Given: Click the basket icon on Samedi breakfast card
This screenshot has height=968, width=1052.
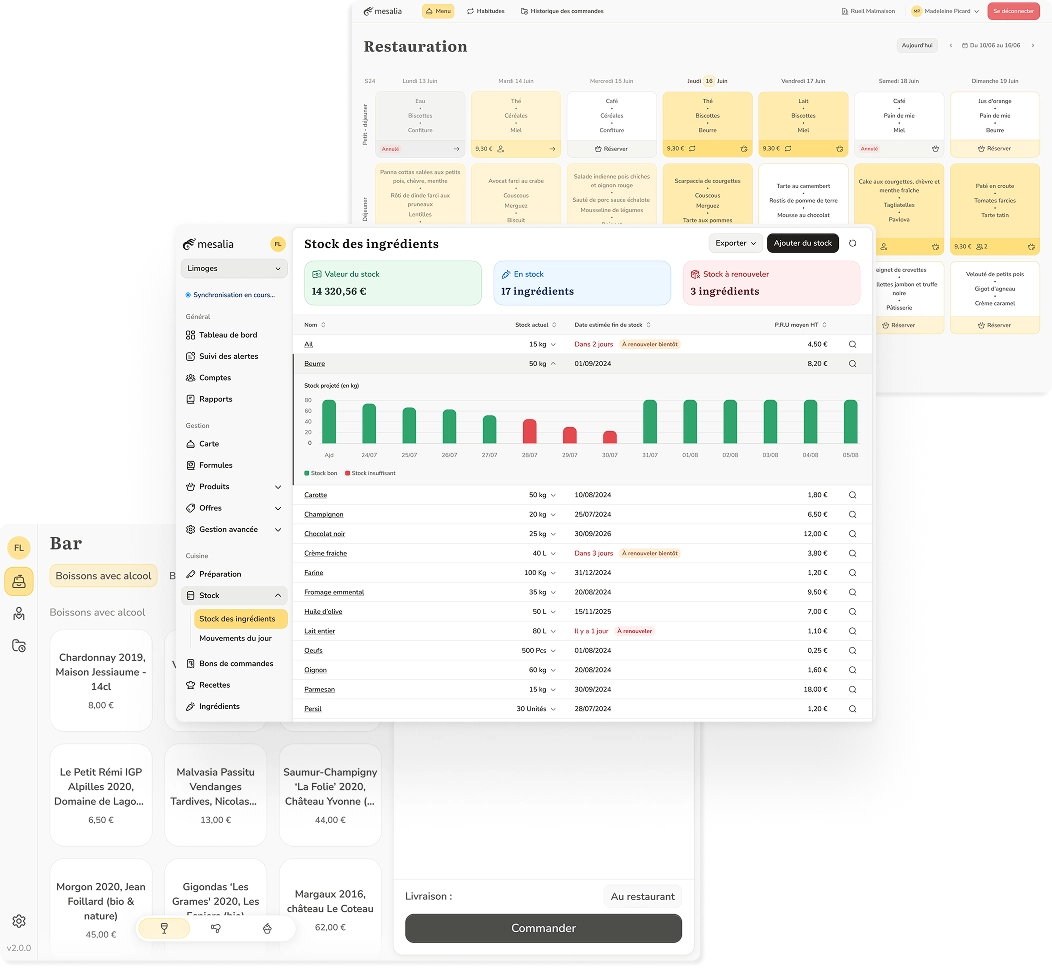Looking at the screenshot, I should click(934, 148).
